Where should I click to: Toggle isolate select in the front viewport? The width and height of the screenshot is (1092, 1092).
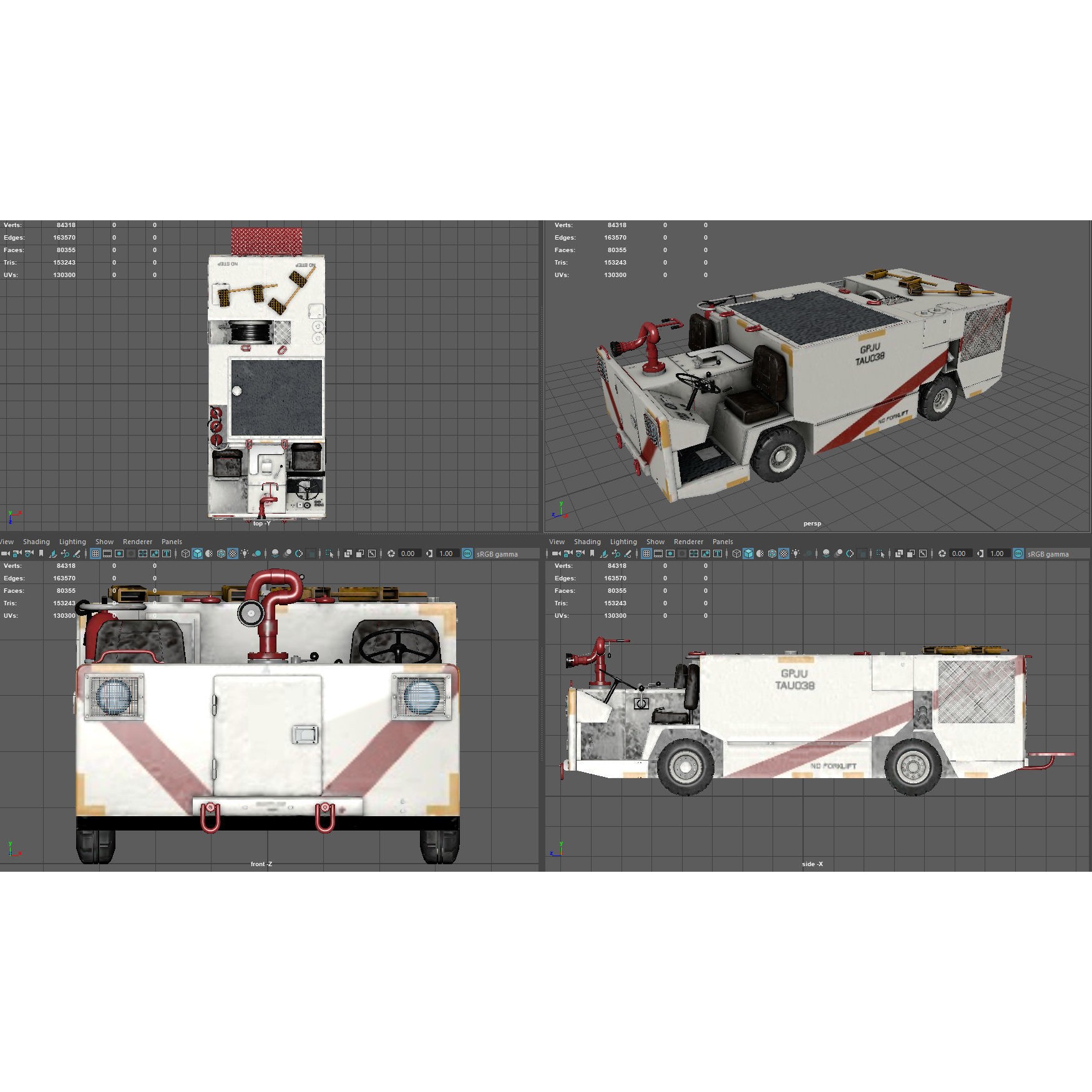(329, 553)
